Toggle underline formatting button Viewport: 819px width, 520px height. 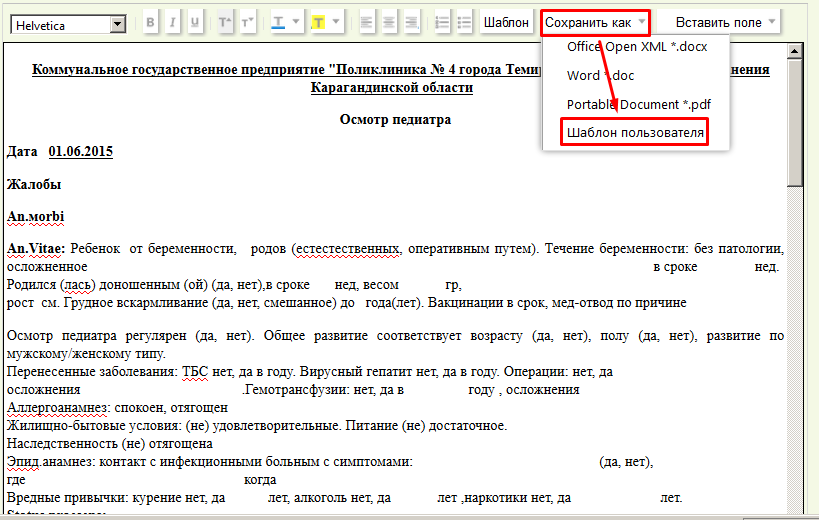(195, 22)
